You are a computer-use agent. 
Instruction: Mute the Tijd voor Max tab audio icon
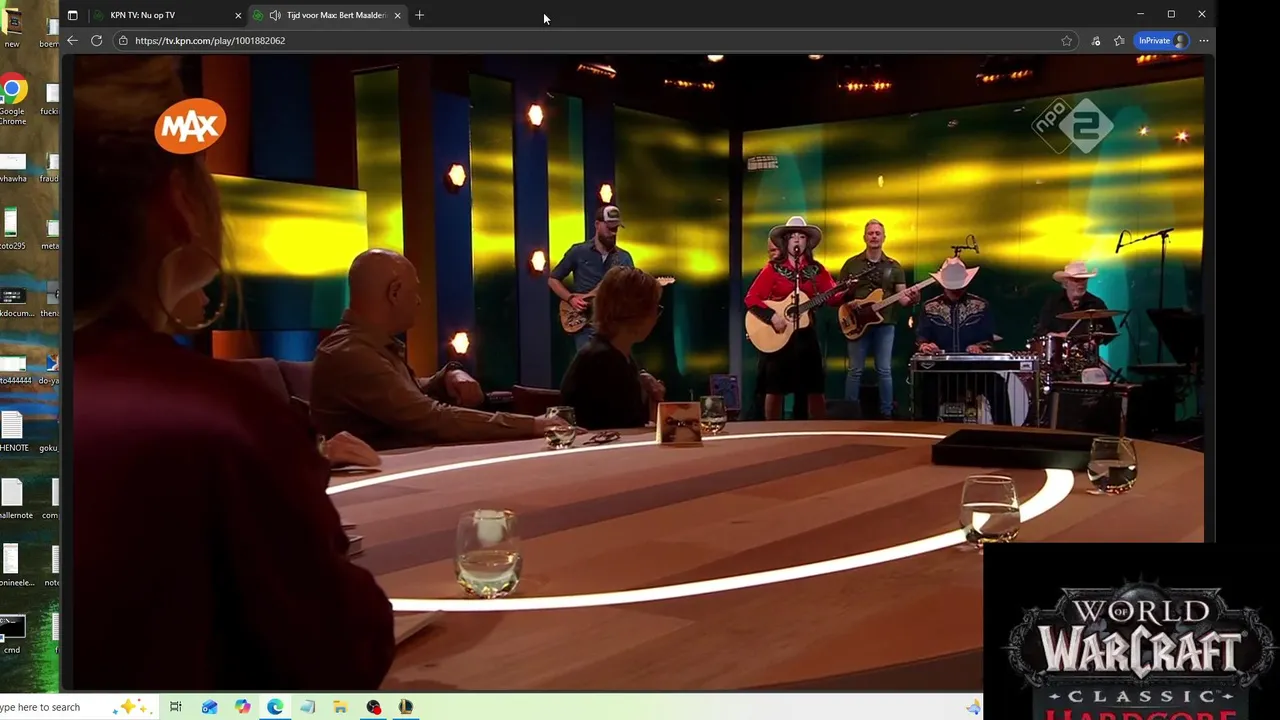click(275, 15)
